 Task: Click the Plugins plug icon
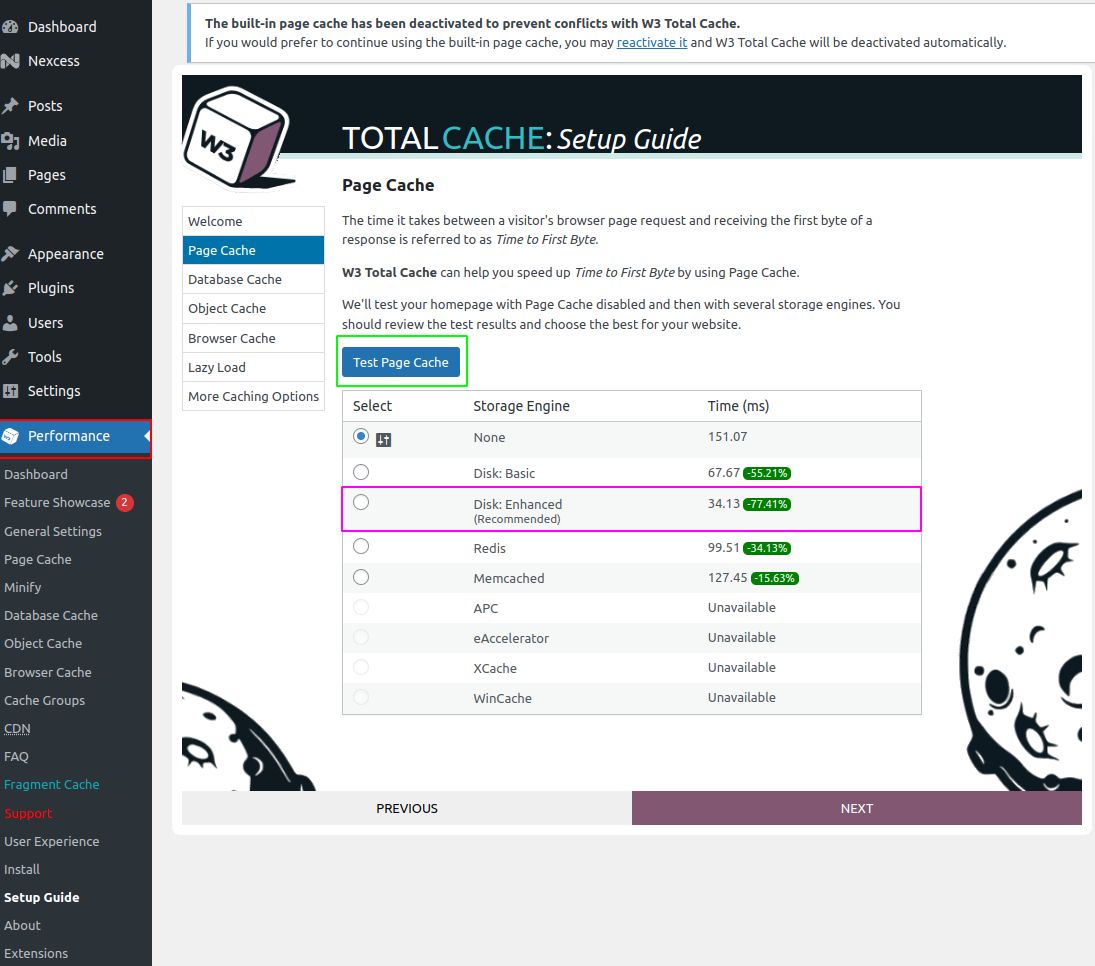coord(10,288)
